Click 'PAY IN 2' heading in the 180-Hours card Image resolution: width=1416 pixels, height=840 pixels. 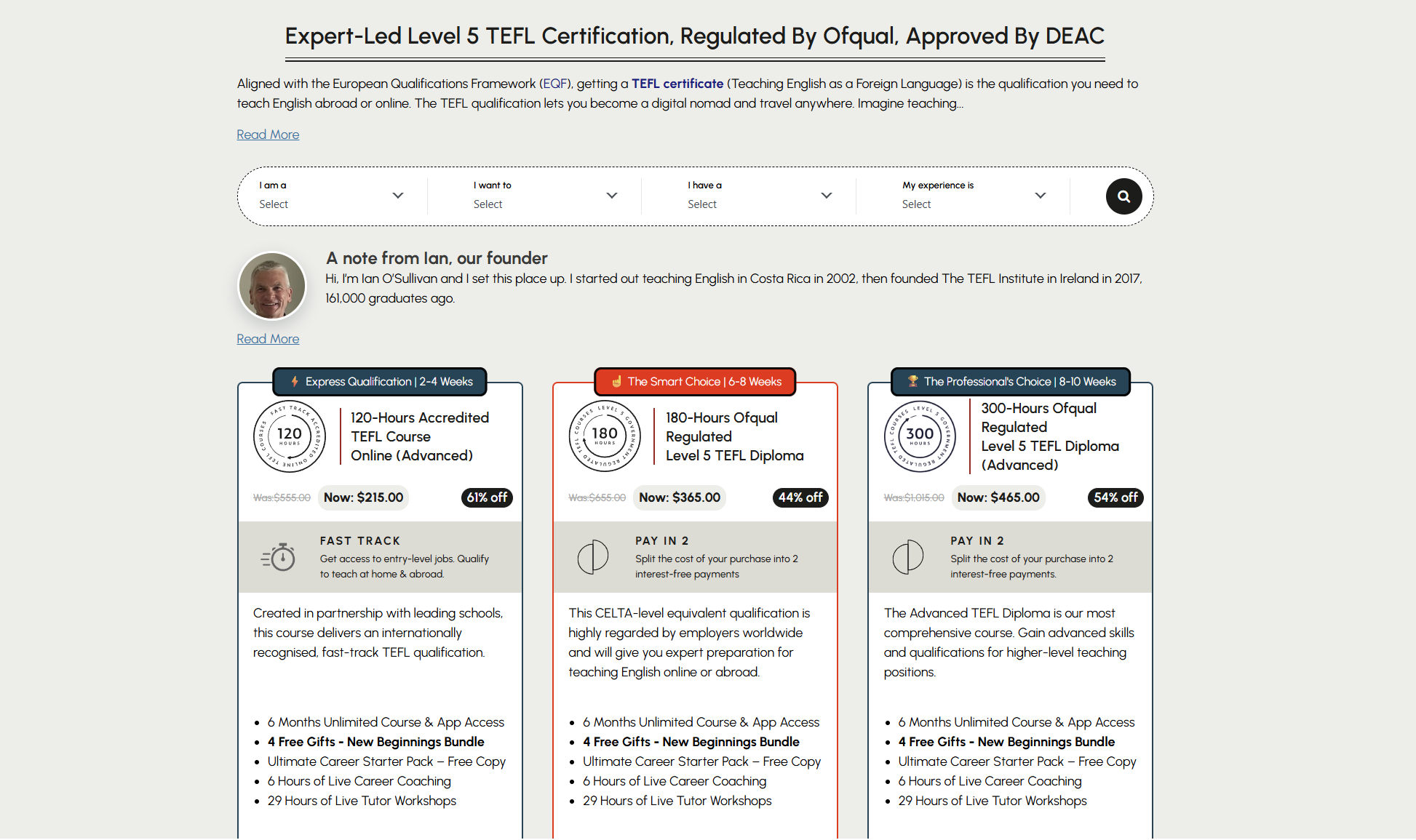click(662, 541)
